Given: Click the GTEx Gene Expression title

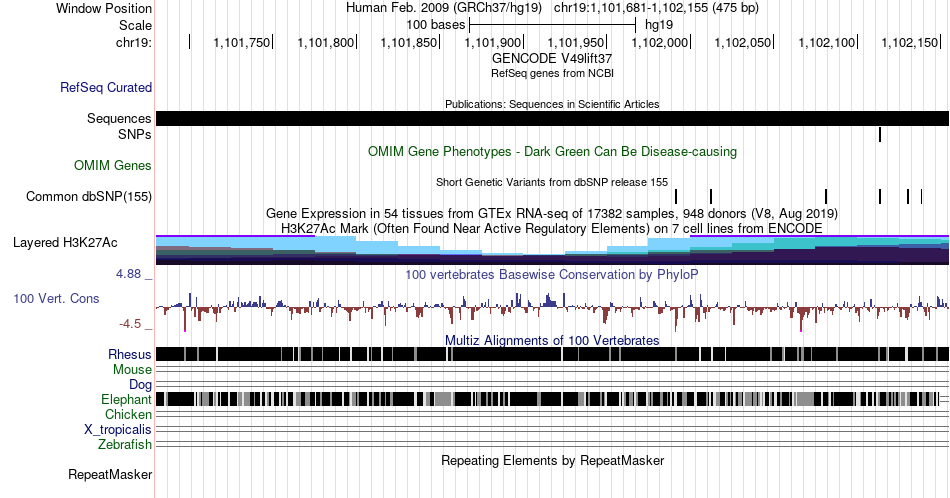Looking at the screenshot, I should (552, 213).
